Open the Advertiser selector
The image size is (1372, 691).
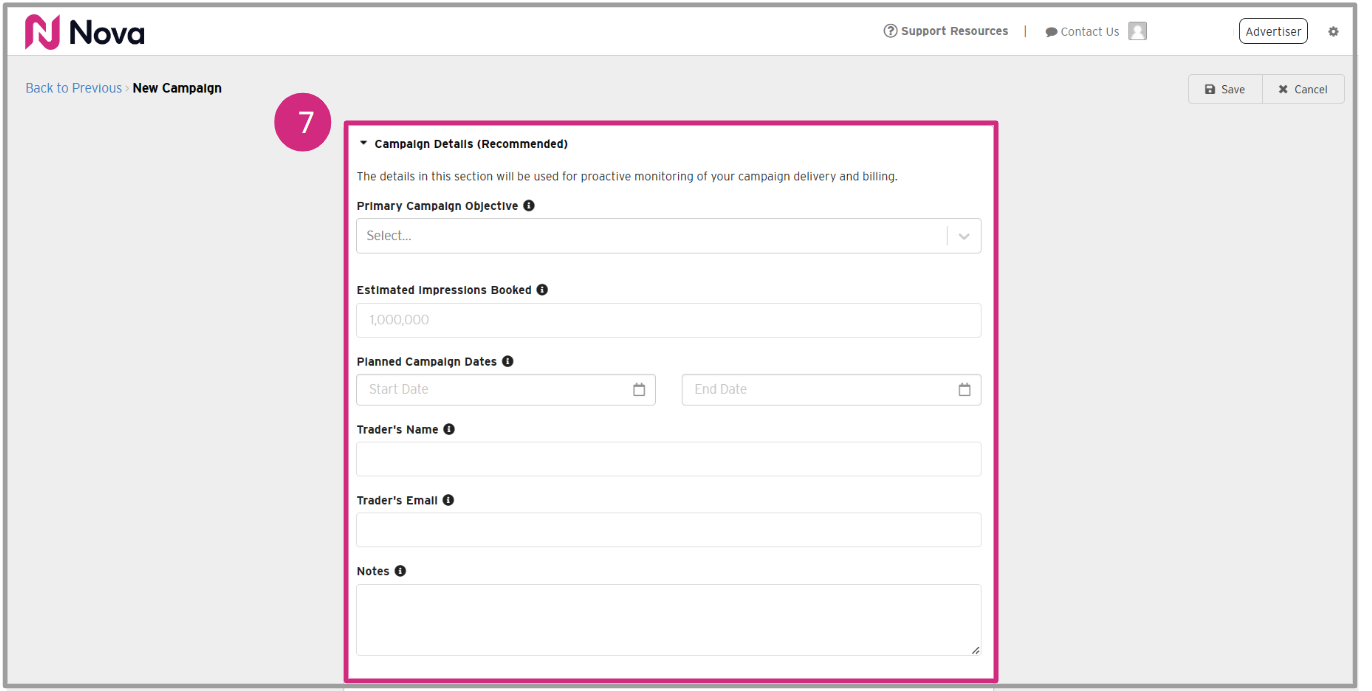1272,32
